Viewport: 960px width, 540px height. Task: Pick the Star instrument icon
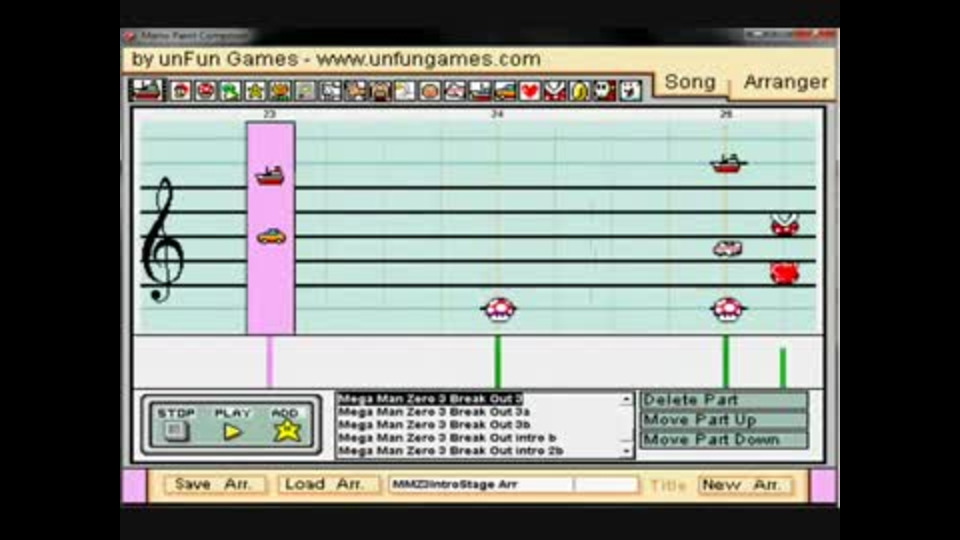point(255,91)
